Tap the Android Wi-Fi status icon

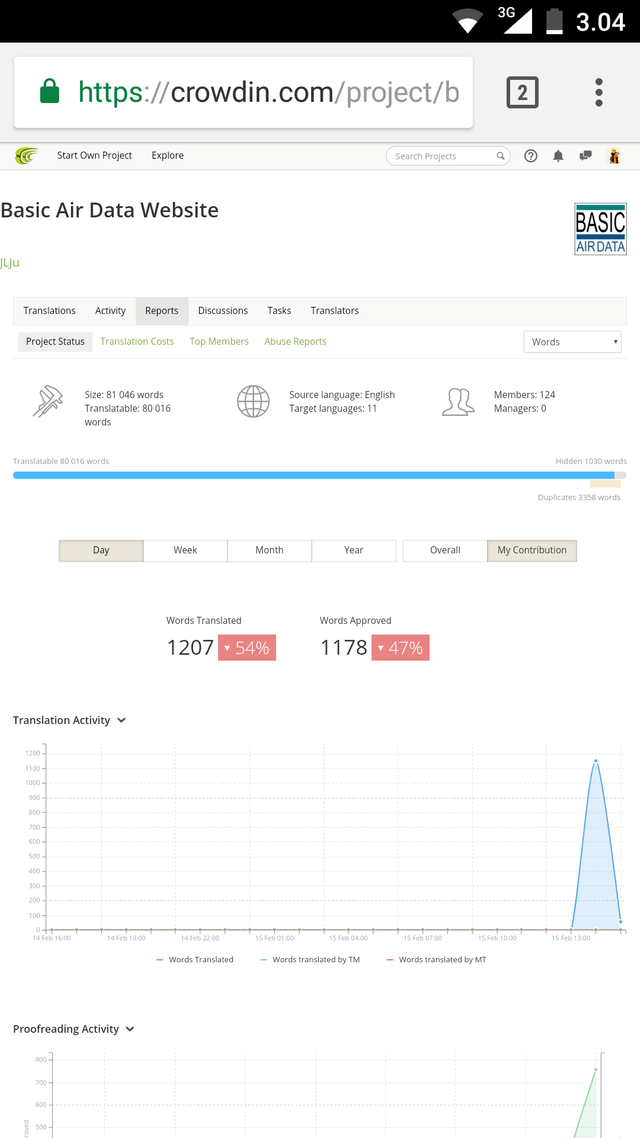coord(468,20)
